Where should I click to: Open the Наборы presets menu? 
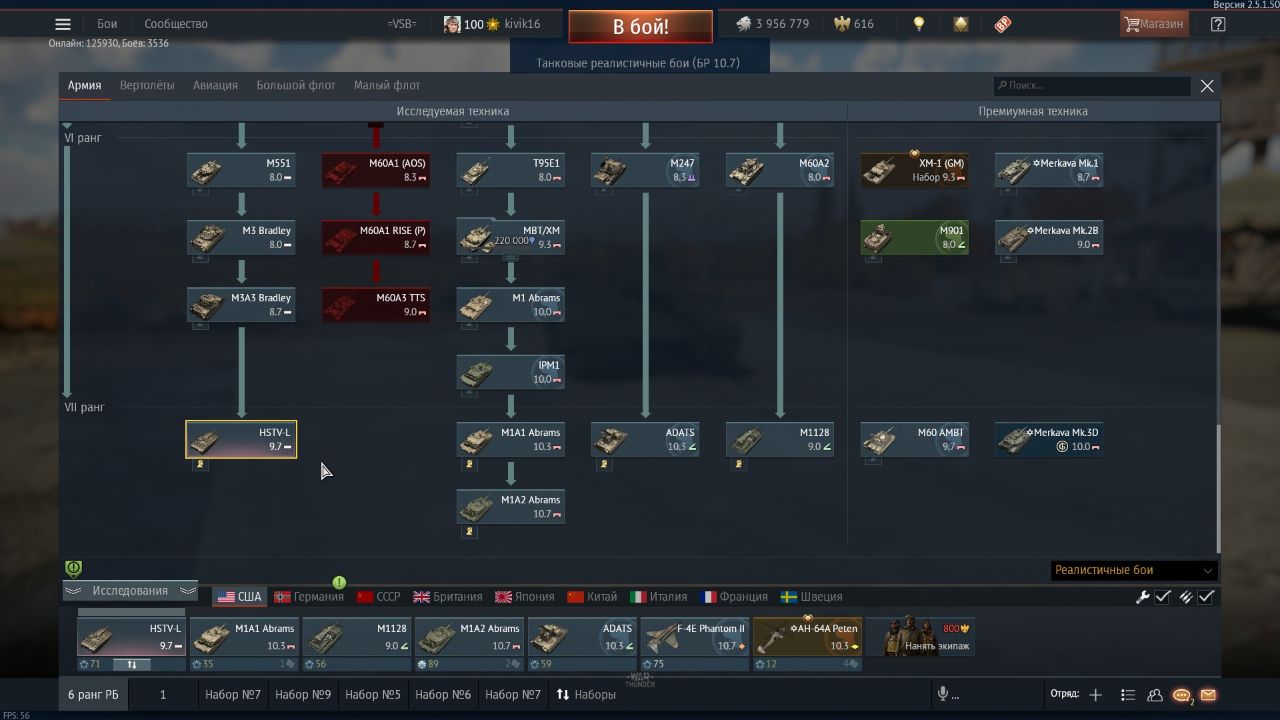click(586, 695)
